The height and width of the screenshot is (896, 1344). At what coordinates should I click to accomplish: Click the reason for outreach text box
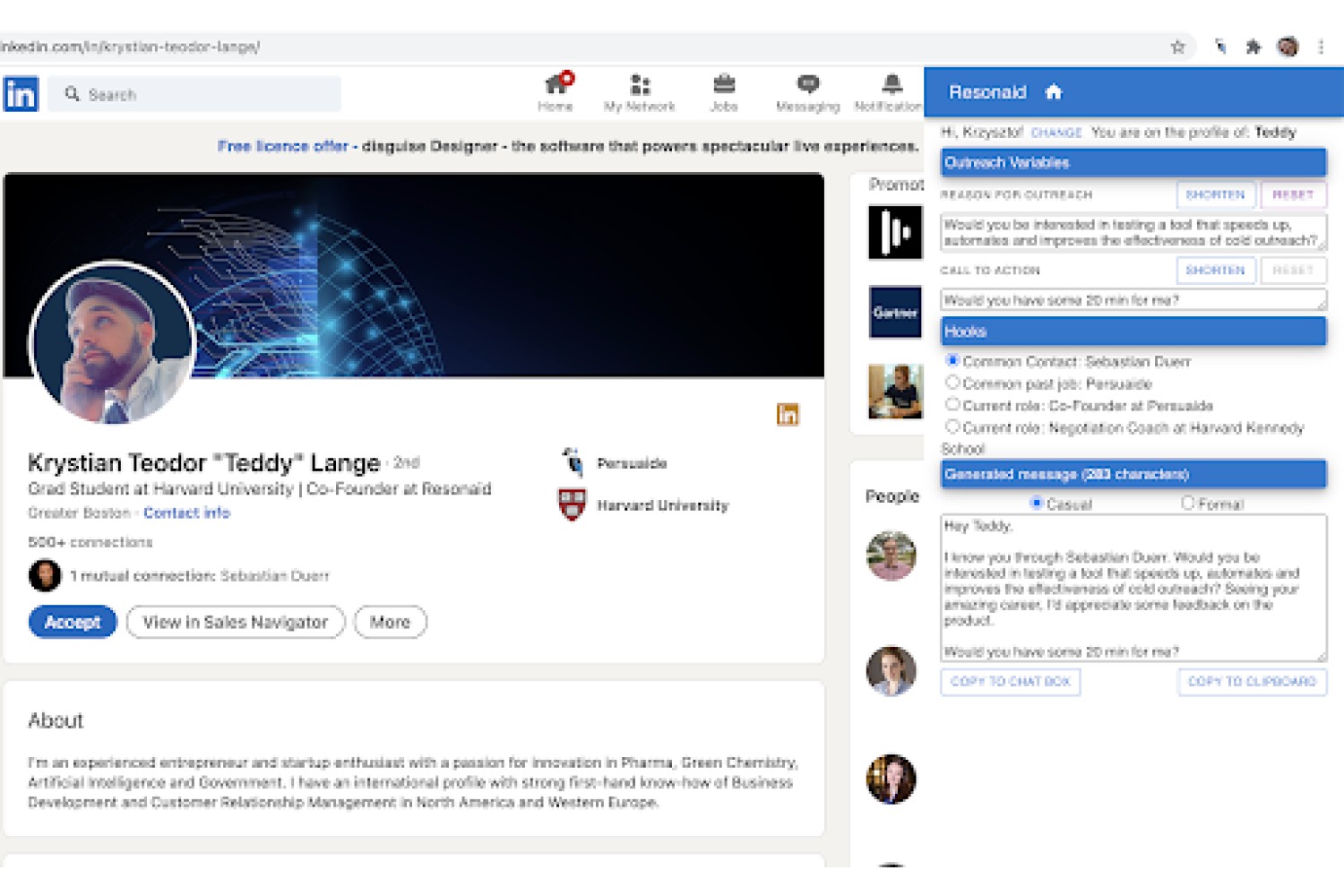pyautogui.click(x=1133, y=232)
